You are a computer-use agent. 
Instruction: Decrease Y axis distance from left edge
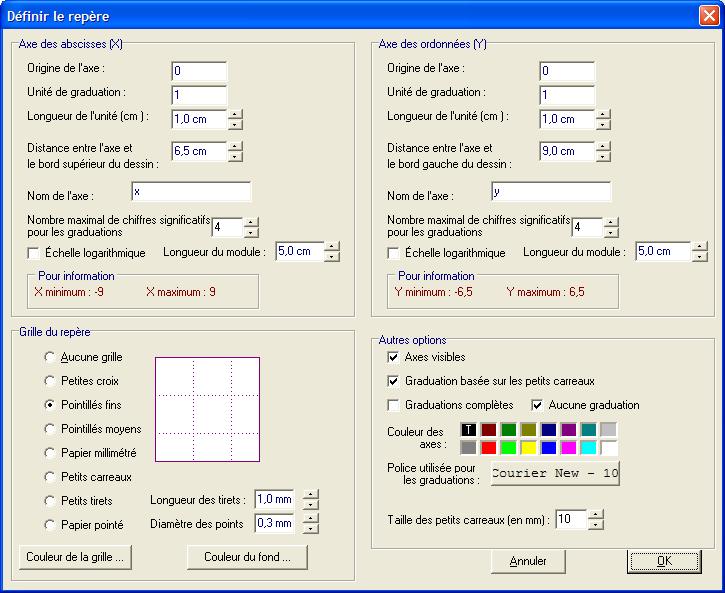point(603,157)
